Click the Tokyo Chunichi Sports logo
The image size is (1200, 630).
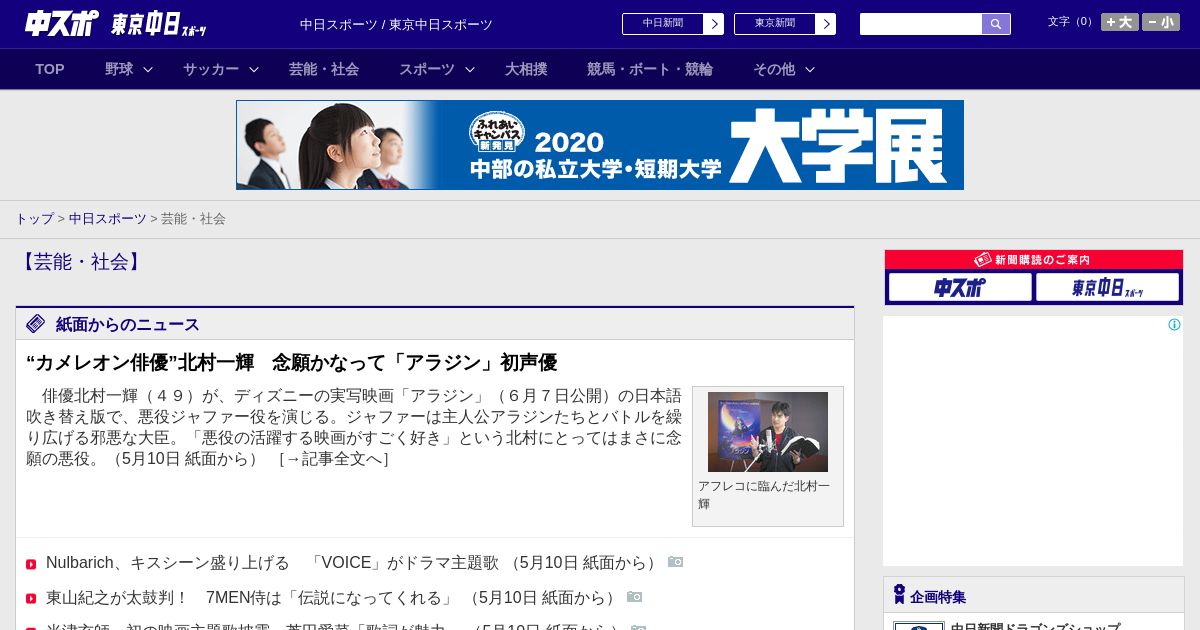[x=159, y=24]
